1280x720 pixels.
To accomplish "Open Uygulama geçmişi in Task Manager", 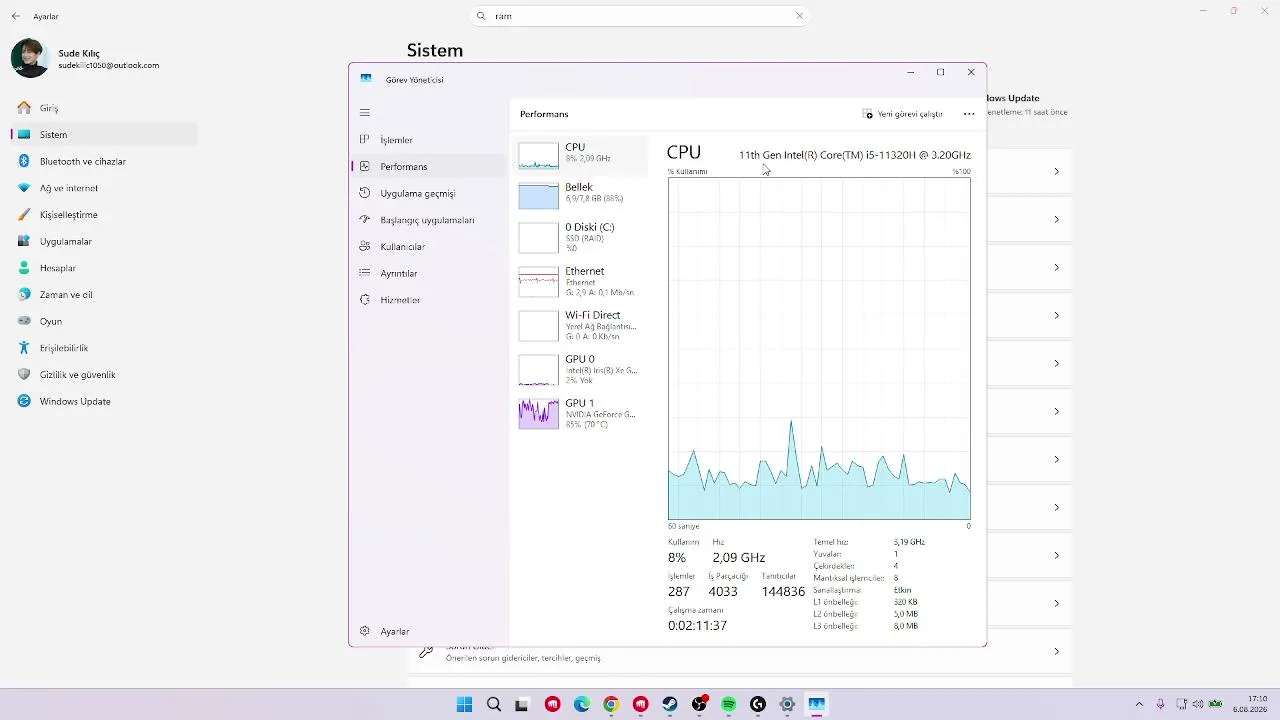I will pyautogui.click(x=430, y=193).
